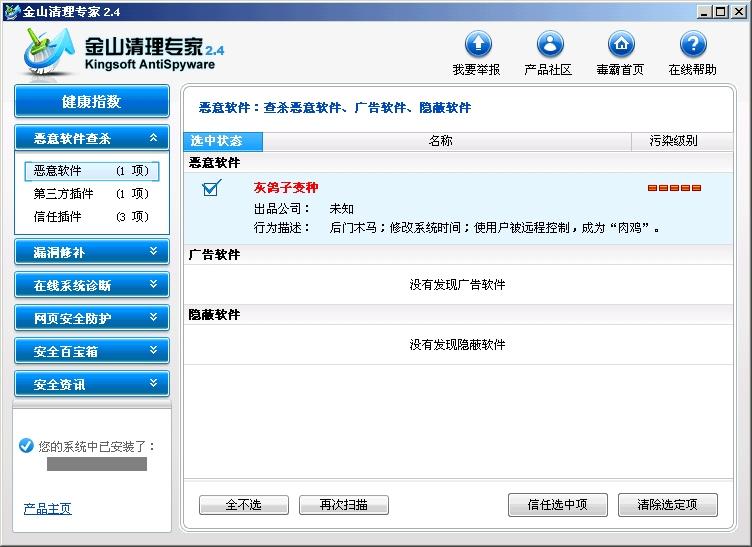The image size is (752, 547).
Task: Click the 出品公司 value 未知
Action: pos(341,209)
